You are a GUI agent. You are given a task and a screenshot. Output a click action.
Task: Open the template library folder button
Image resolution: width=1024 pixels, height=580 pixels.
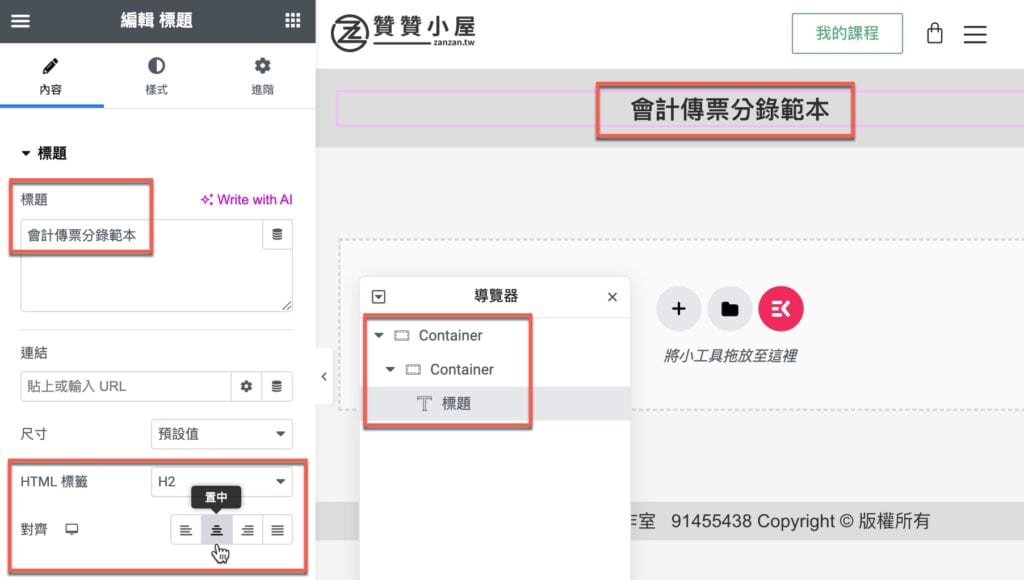click(x=729, y=308)
